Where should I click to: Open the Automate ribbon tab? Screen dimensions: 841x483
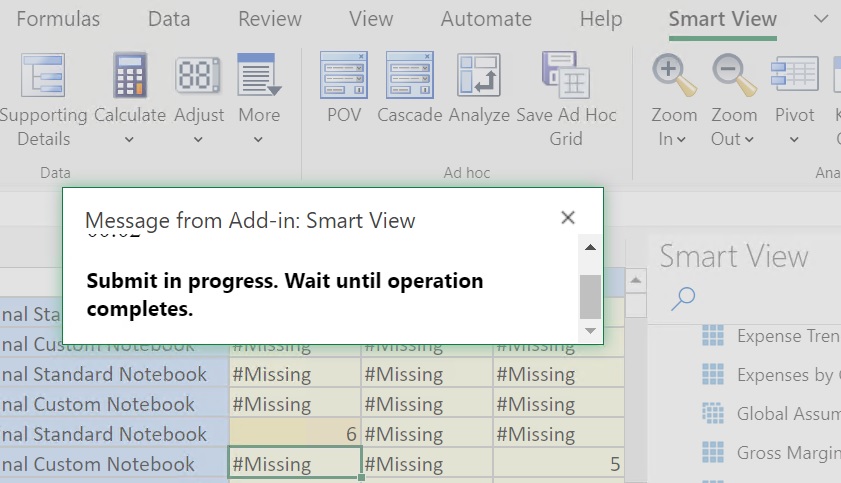pos(486,19)
